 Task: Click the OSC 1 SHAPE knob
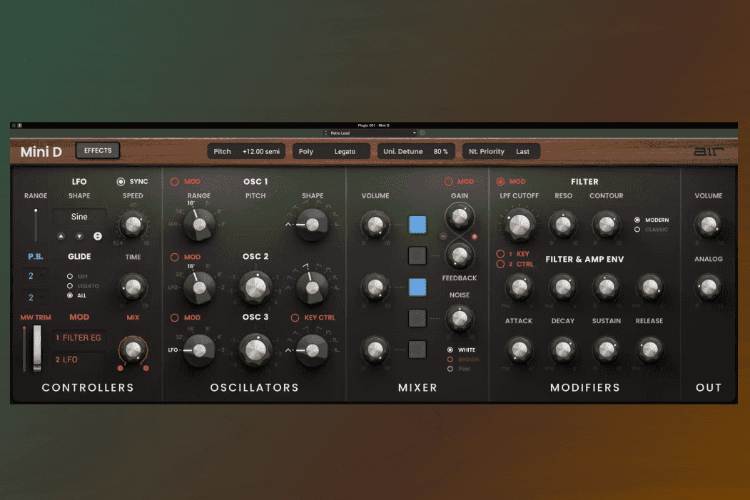[312, 224]
